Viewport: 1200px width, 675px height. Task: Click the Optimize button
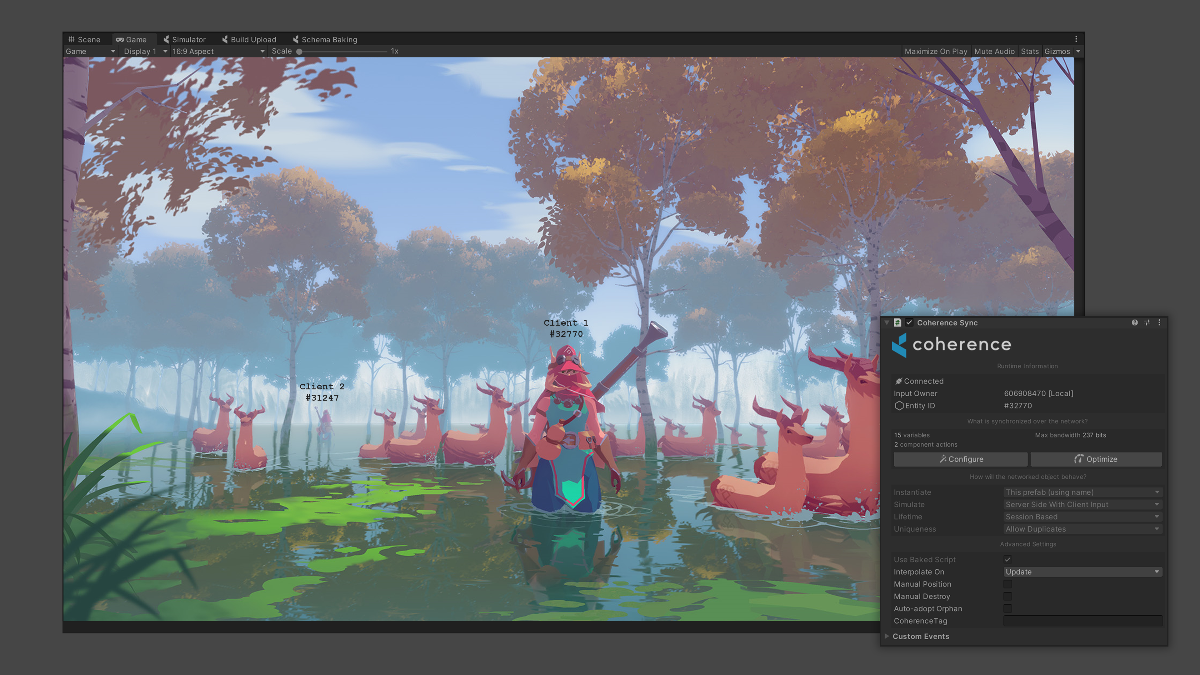pyautogui.click(x=1096, y=459)
